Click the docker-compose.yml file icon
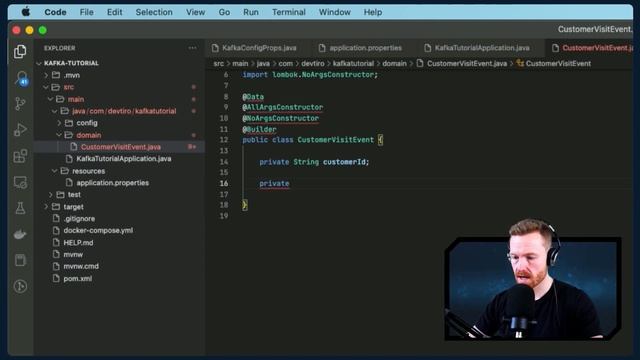Viewport: 640px width, 360px height. (56, 230)
